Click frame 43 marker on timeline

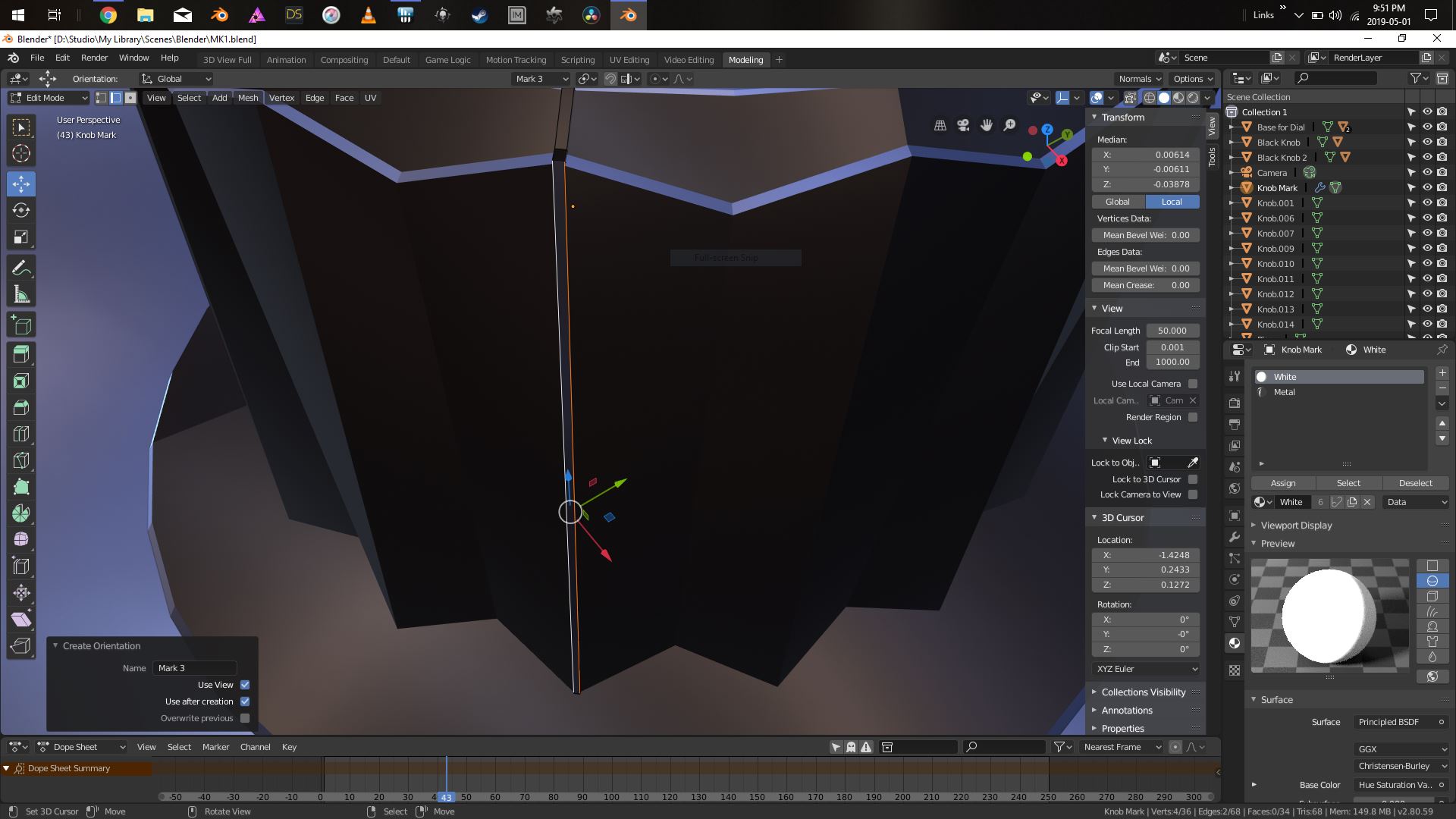(x=446, y=797)
